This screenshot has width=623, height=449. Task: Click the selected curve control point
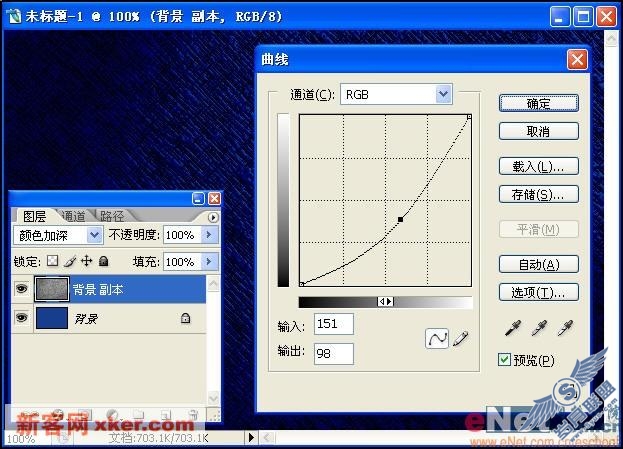400,219
